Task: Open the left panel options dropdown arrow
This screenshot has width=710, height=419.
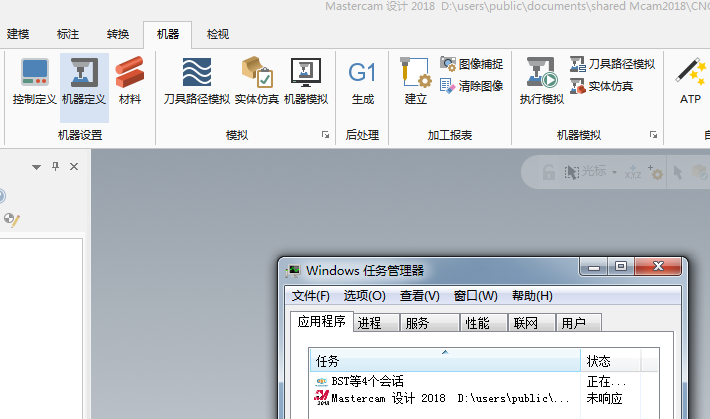Action: 37,167
